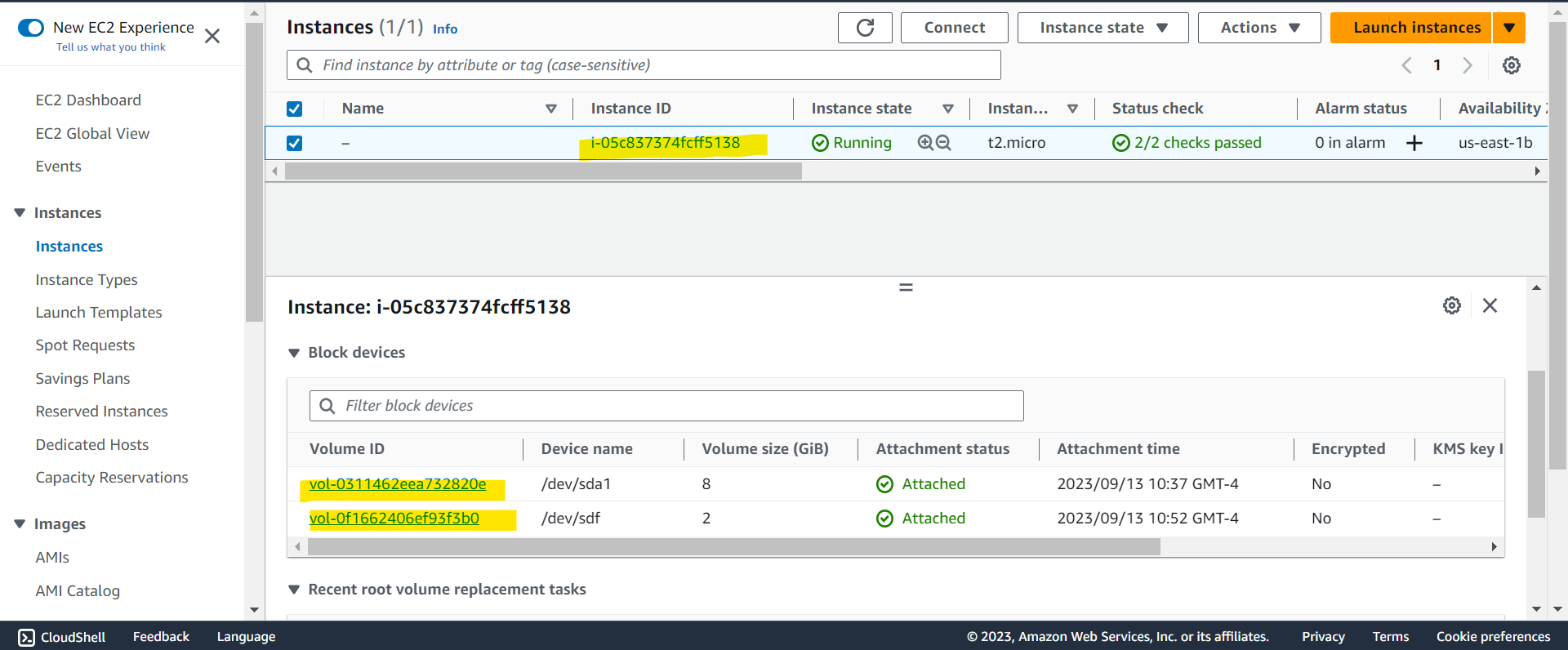Click the Running instance state text
Viewport: 1568px width, 650px height.
[862, 143]
